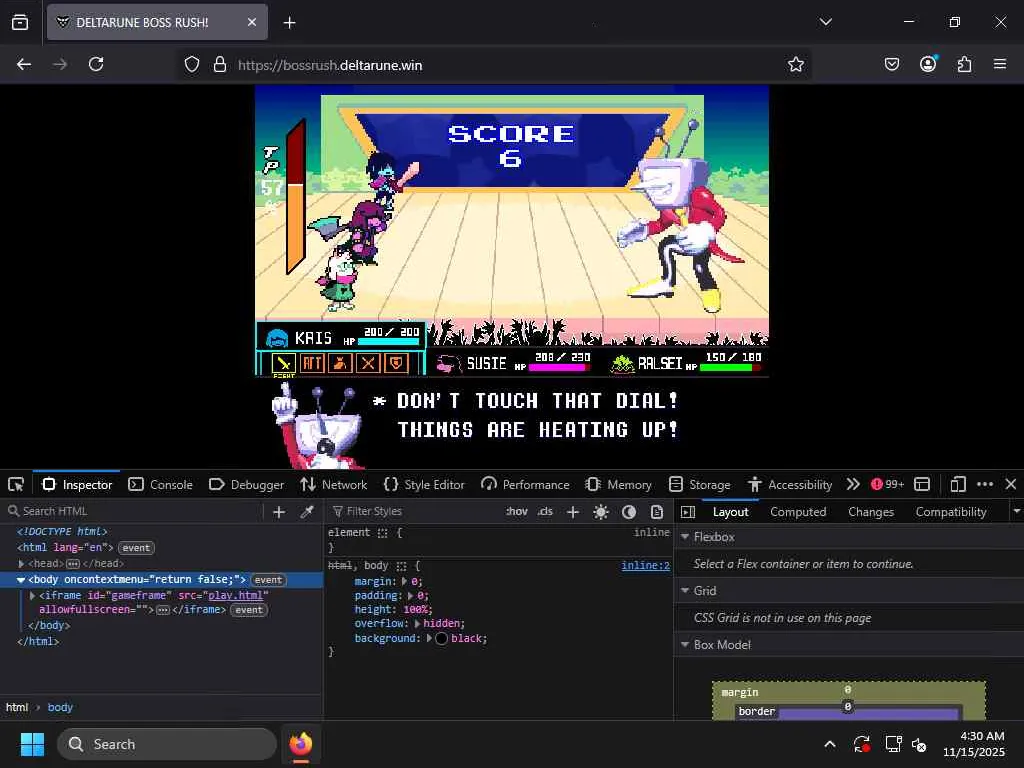Expand the iframe gameframe node
Screen dimensions: 1024x768
32,596
